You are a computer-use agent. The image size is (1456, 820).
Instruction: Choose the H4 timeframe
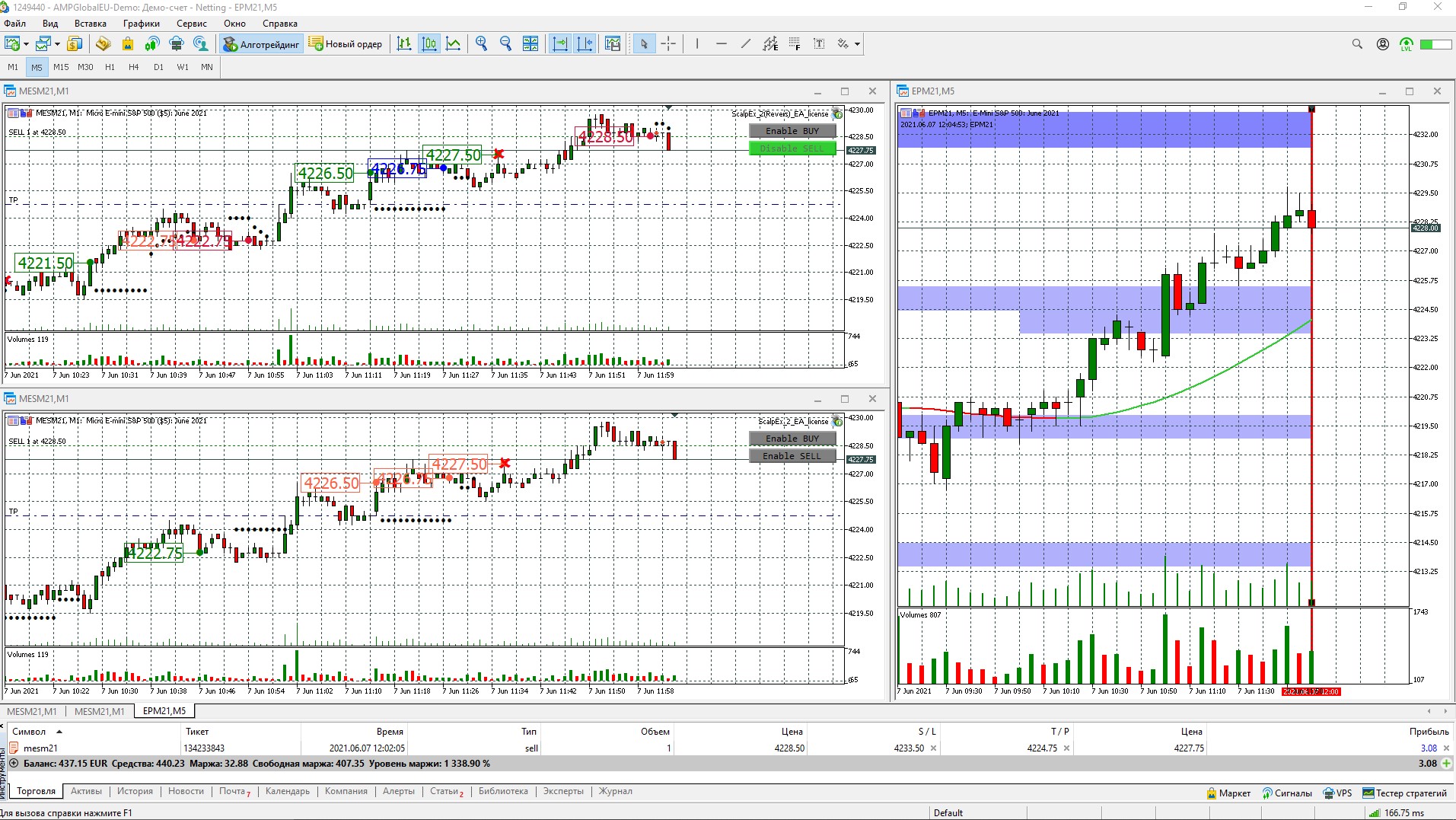click(x=134, y=67)
